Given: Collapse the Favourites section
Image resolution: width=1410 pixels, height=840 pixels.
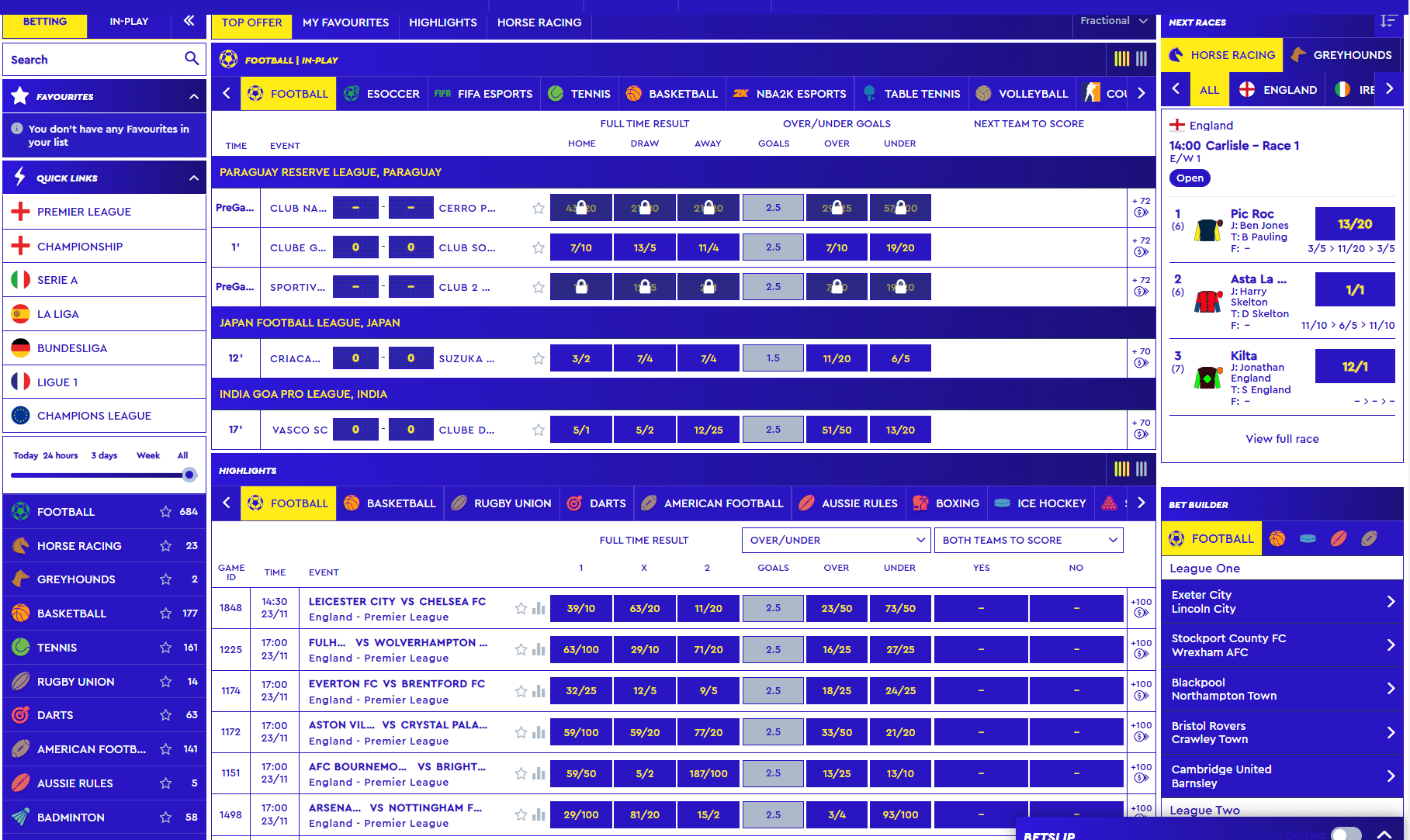Looking at the screenshot, I should point(194,97).
